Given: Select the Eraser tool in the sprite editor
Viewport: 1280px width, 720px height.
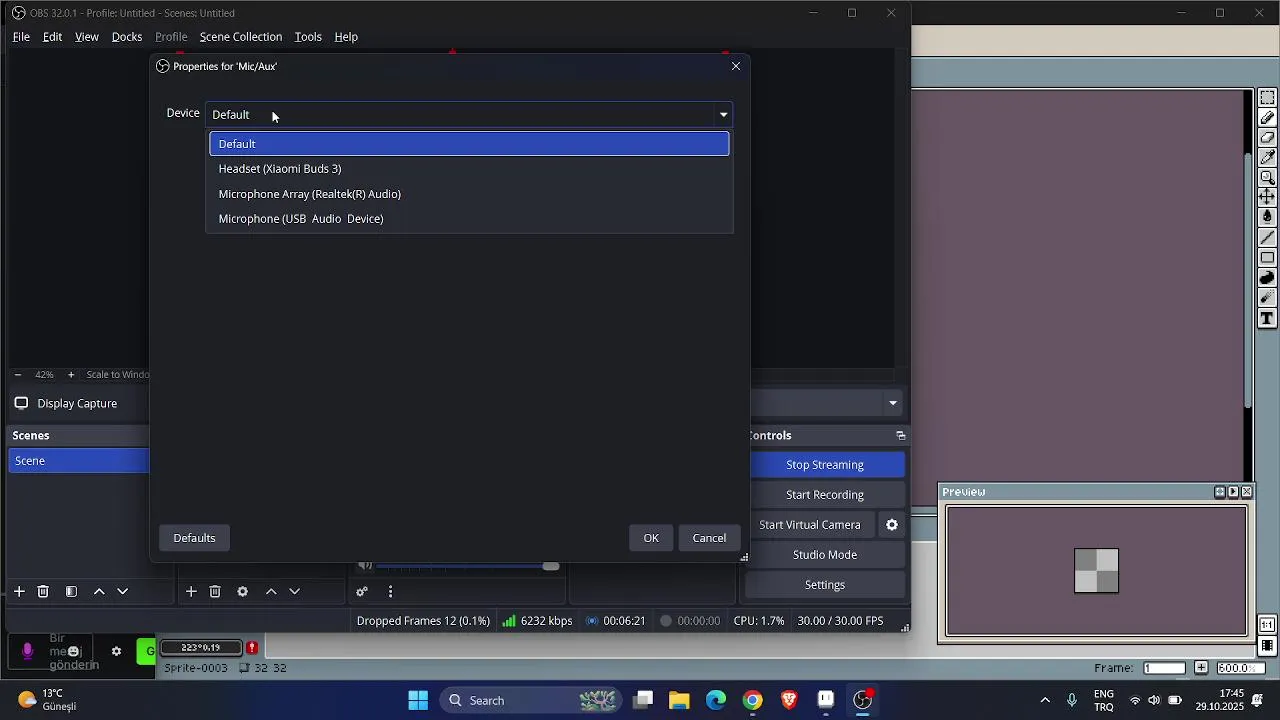Looking at the screenshot, I should pos(1267,138).
